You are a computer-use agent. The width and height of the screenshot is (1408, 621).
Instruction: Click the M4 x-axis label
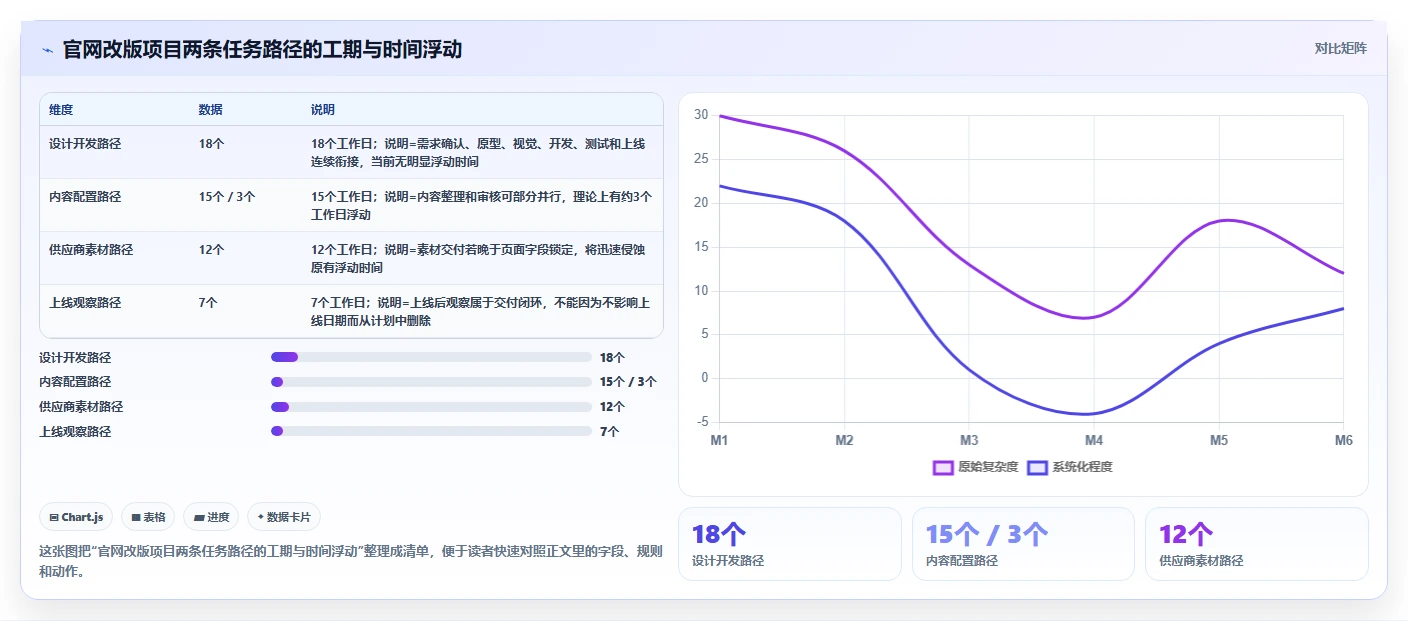point(1094,441)
